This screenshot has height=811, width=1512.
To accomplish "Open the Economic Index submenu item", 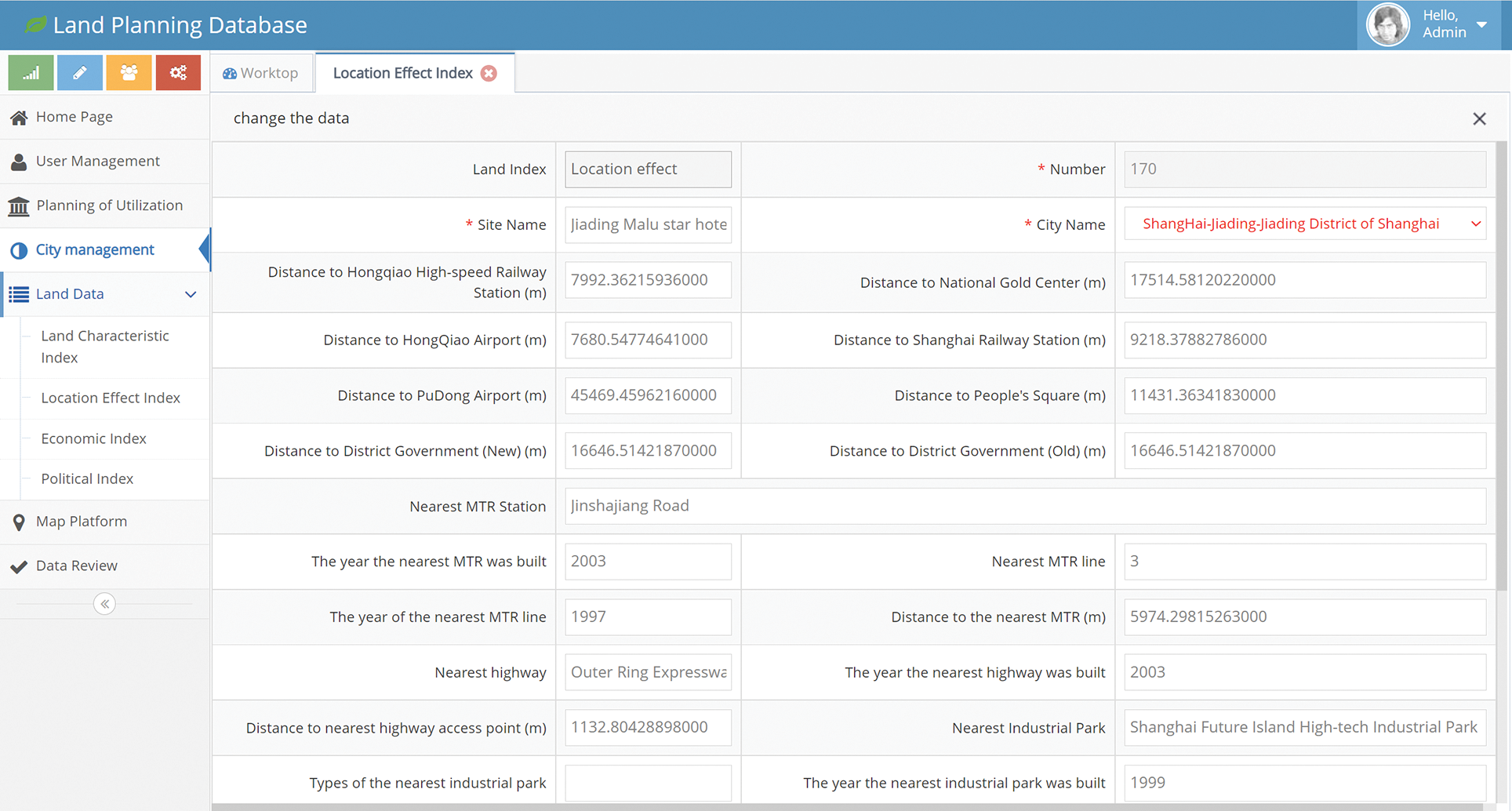I will (93, 438).
